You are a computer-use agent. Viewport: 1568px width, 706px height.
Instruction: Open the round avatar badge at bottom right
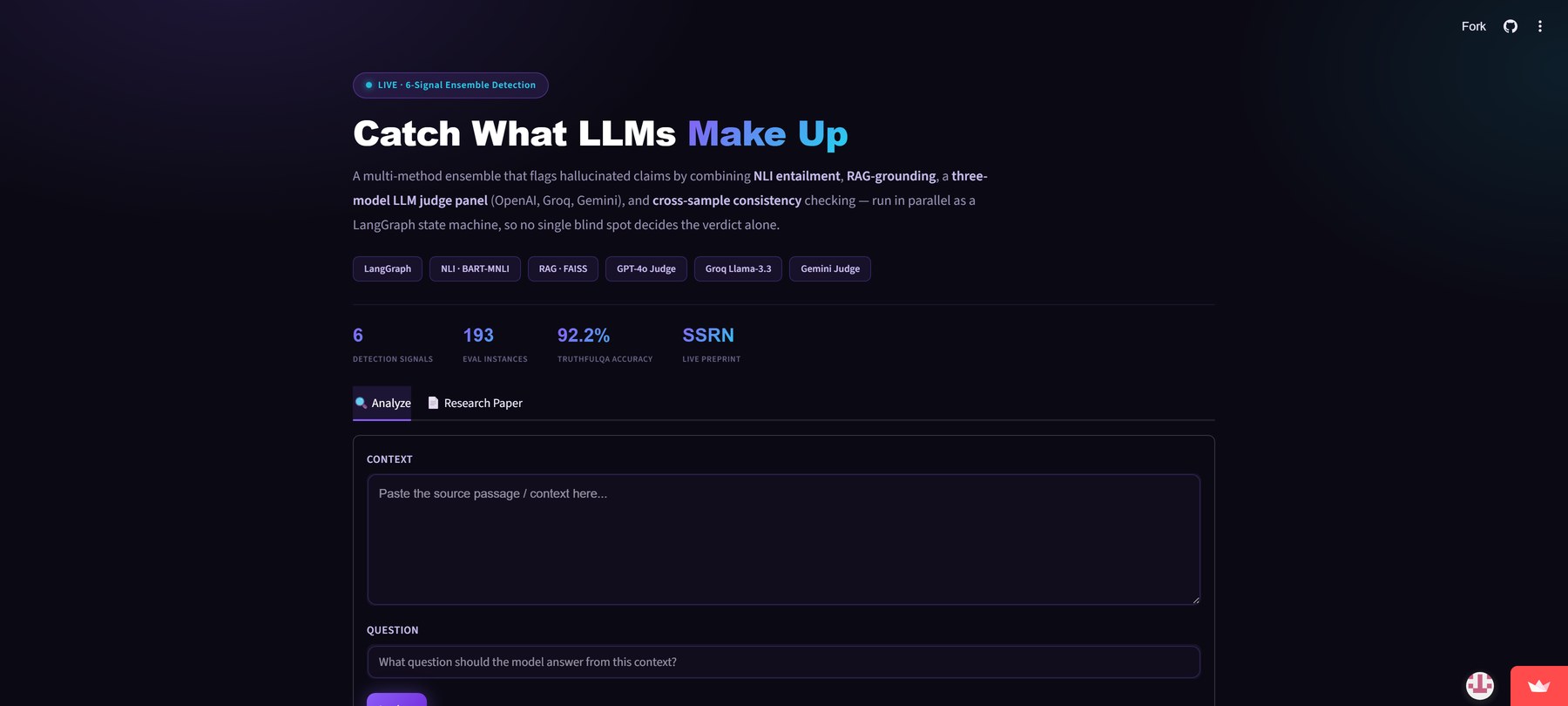click(1480, 686)
